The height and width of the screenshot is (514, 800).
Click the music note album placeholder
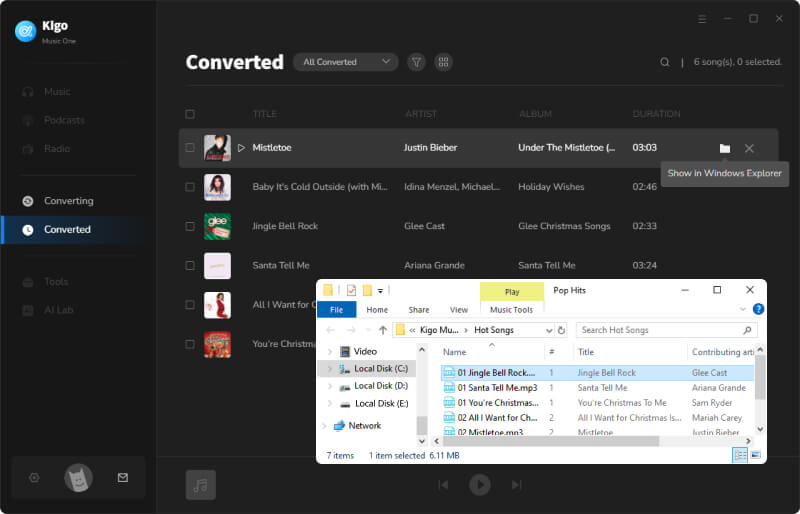pos(201,484)
